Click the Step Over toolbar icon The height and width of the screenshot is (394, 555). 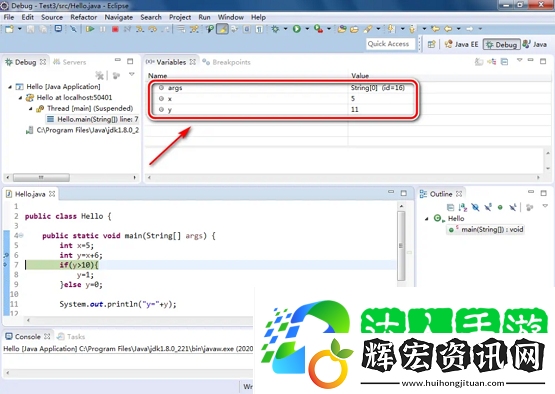coord(153,29)
